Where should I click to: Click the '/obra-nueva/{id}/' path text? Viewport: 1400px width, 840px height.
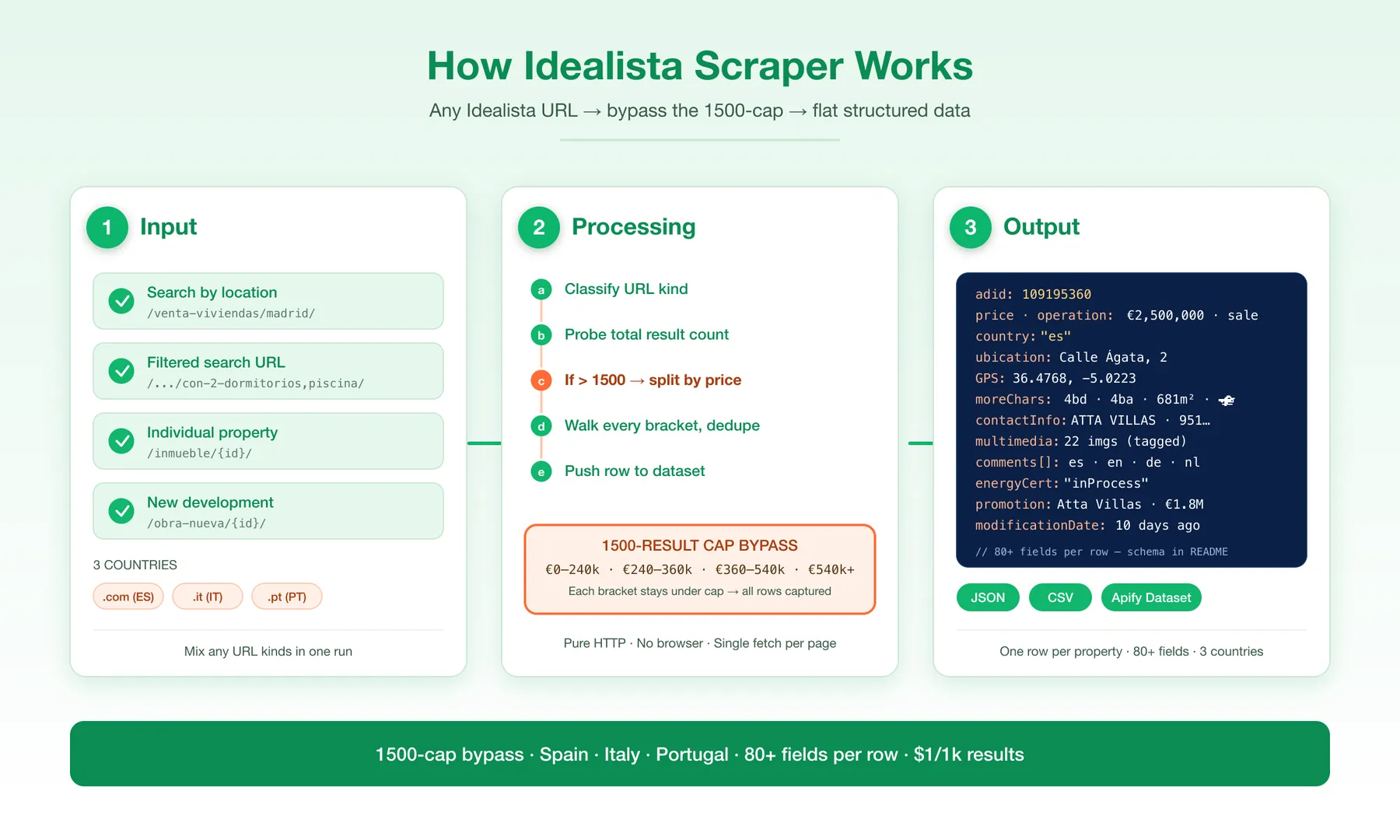(206, 523)
